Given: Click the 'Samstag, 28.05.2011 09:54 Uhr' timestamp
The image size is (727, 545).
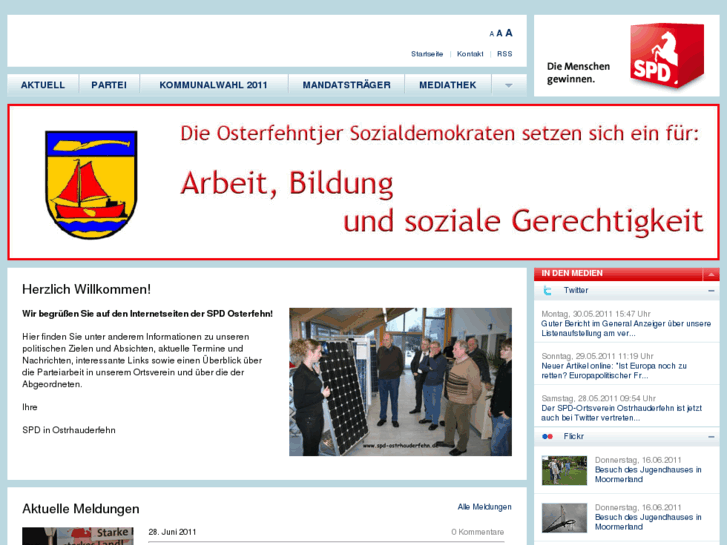Looking at the screenshot, I should tap(599, 398).
